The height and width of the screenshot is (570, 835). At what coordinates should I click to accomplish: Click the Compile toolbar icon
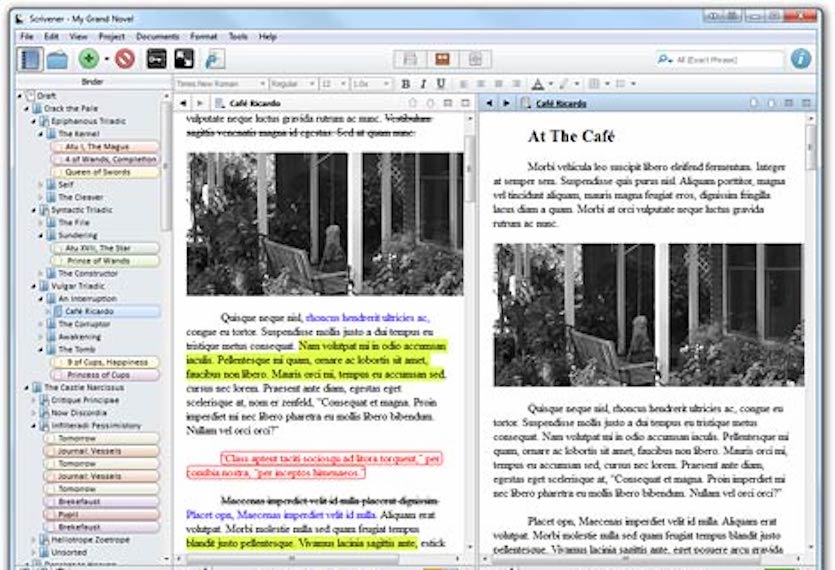(214, 59)
